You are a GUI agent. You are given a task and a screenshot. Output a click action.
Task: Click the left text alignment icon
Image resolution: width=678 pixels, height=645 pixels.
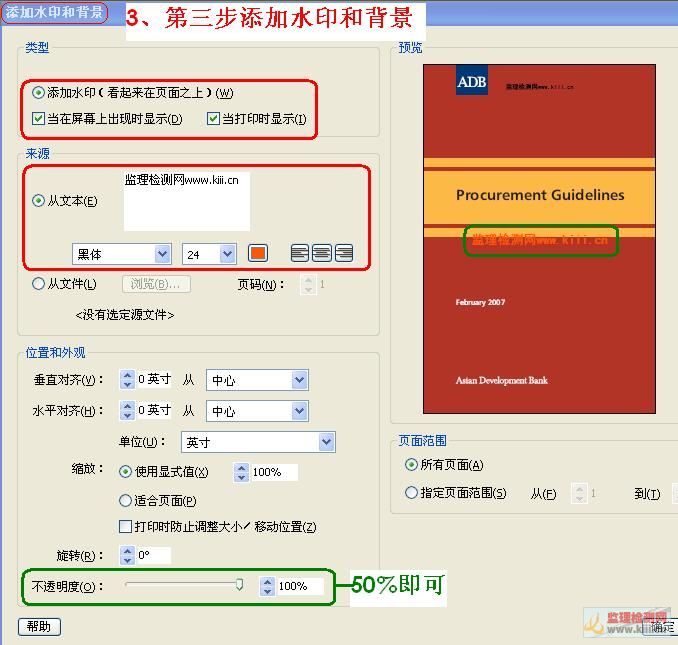coord(300,254)
